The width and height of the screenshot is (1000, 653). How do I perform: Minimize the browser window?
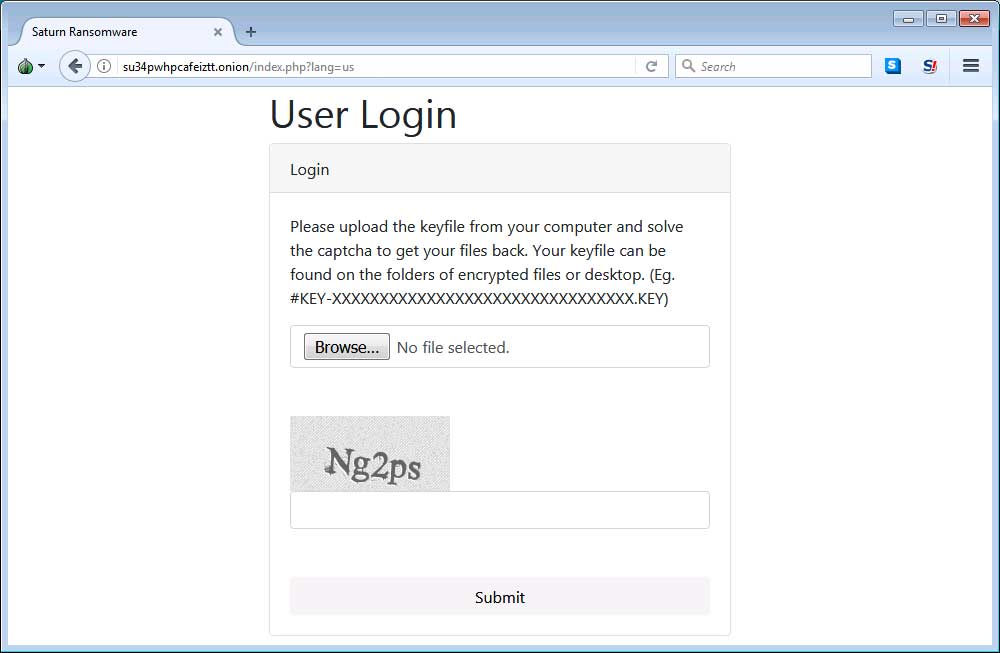(908, 19)
